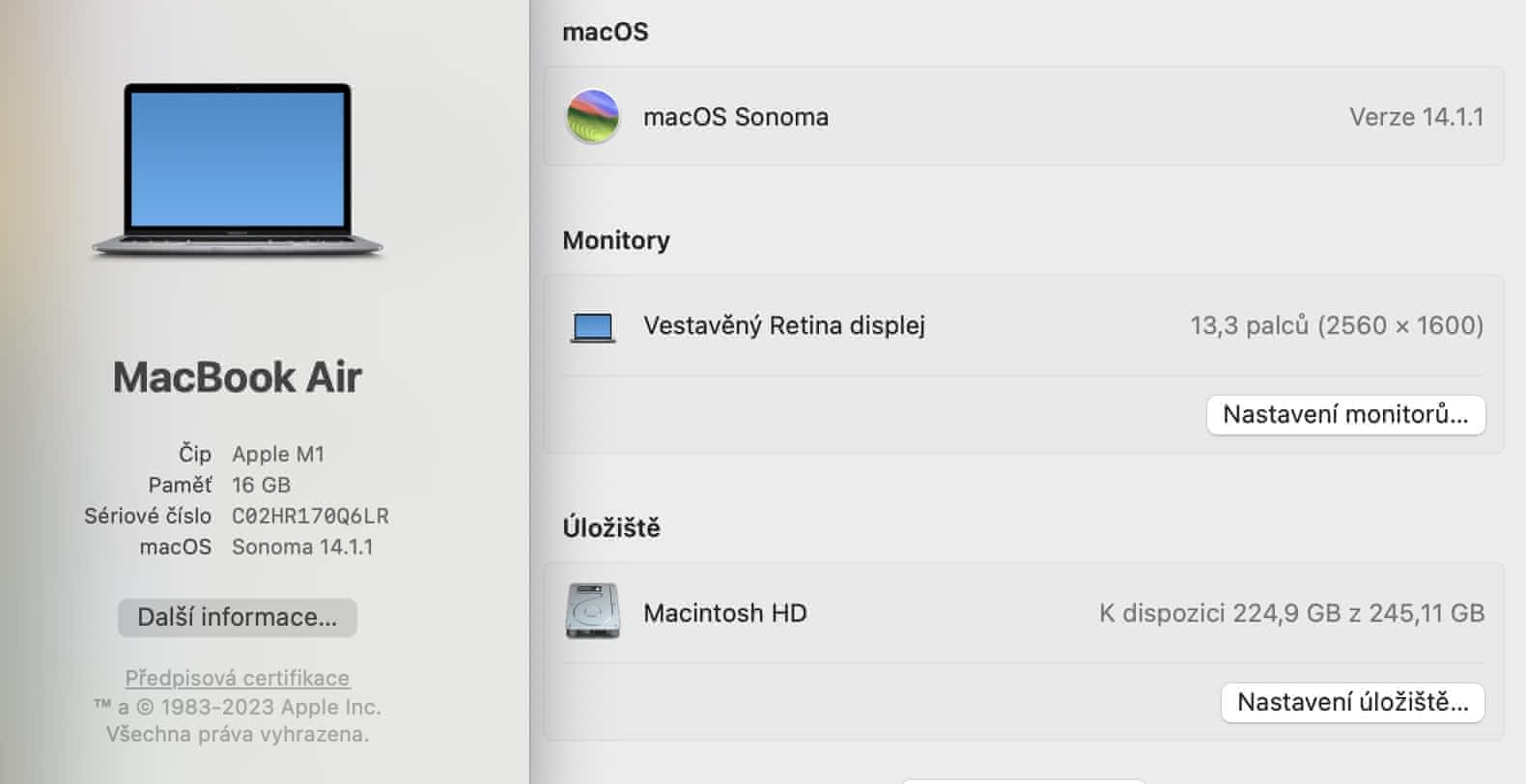Screen dimensions: 1526x784
Task: Select the Vestavěný Retina displej label
Action: pos(784,326)
